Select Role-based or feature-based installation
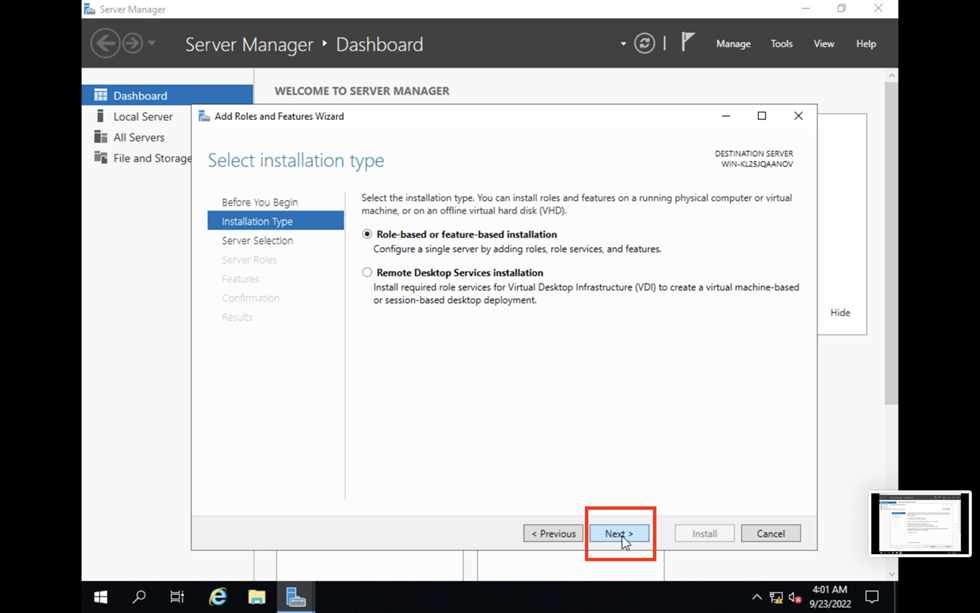Viewport: 980px width, 613px height. pos(367,234)
